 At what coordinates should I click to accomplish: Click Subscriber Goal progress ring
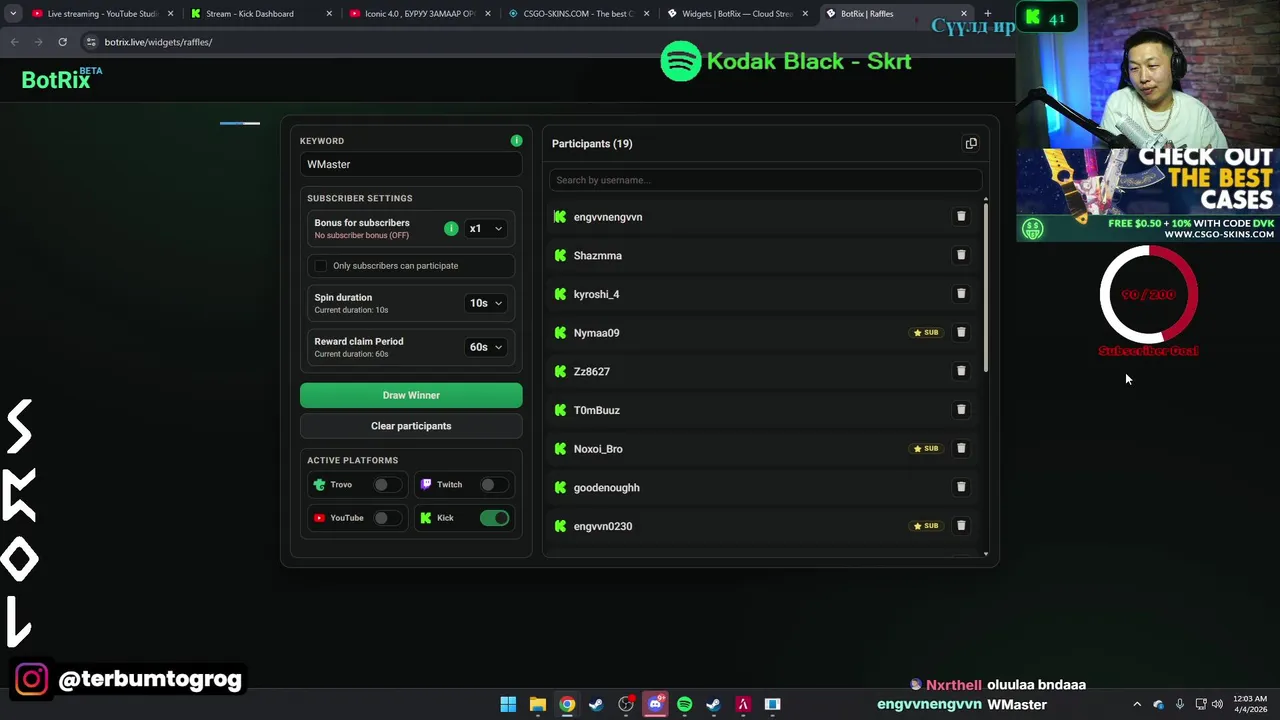click(x=1148, y=294)
